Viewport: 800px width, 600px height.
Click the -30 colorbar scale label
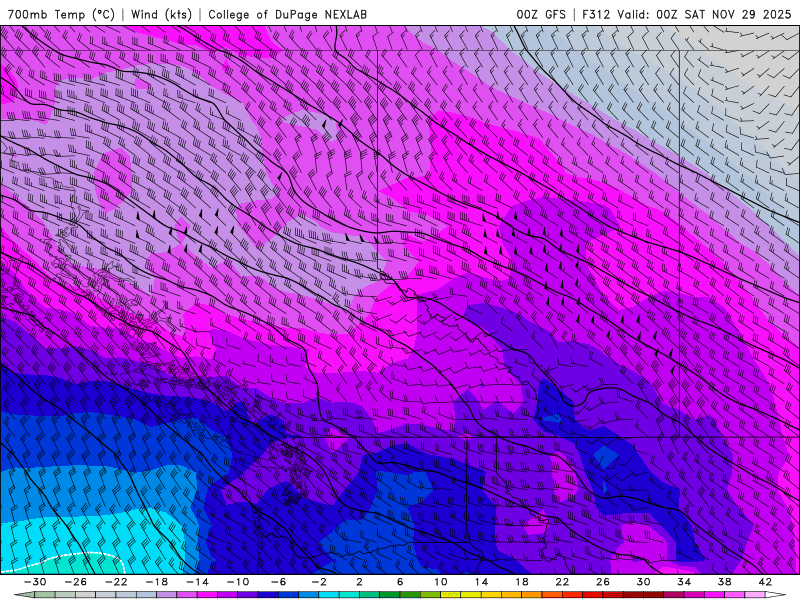35,582
